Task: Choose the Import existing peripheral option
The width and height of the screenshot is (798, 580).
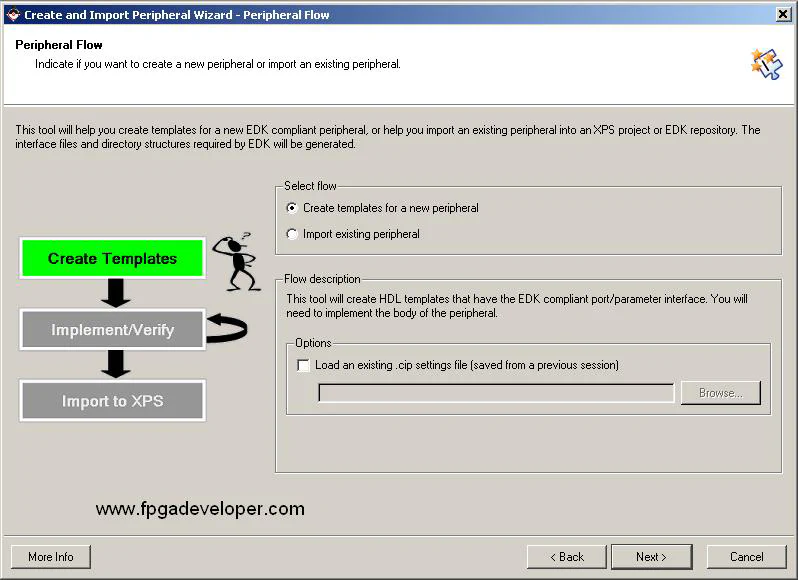Action: pyautogui.click(x=292, y=234)
